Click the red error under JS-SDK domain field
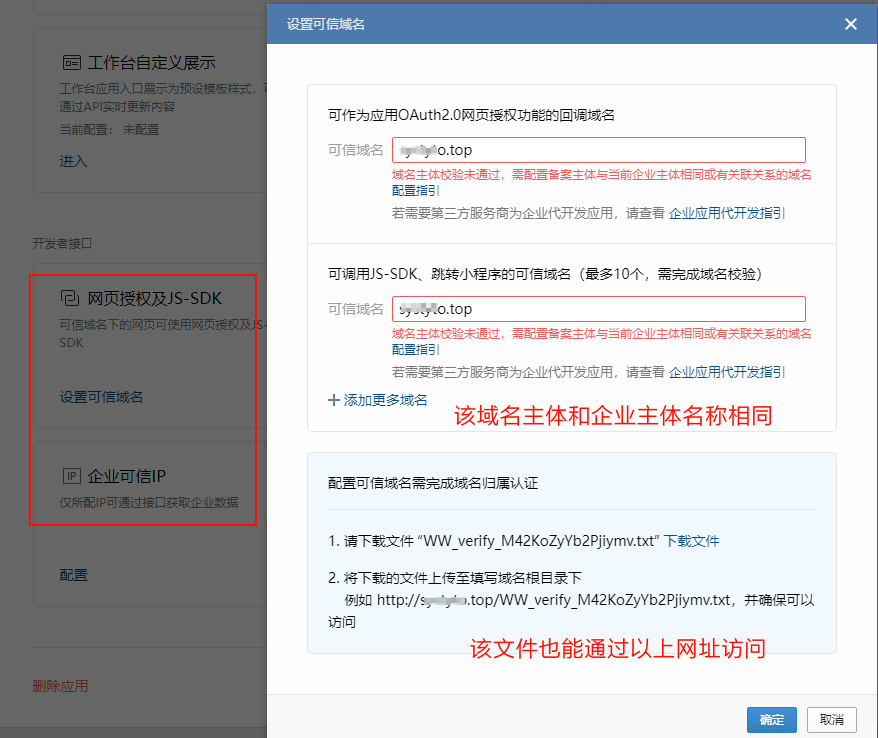878x738 pixels. coord(601,334)
